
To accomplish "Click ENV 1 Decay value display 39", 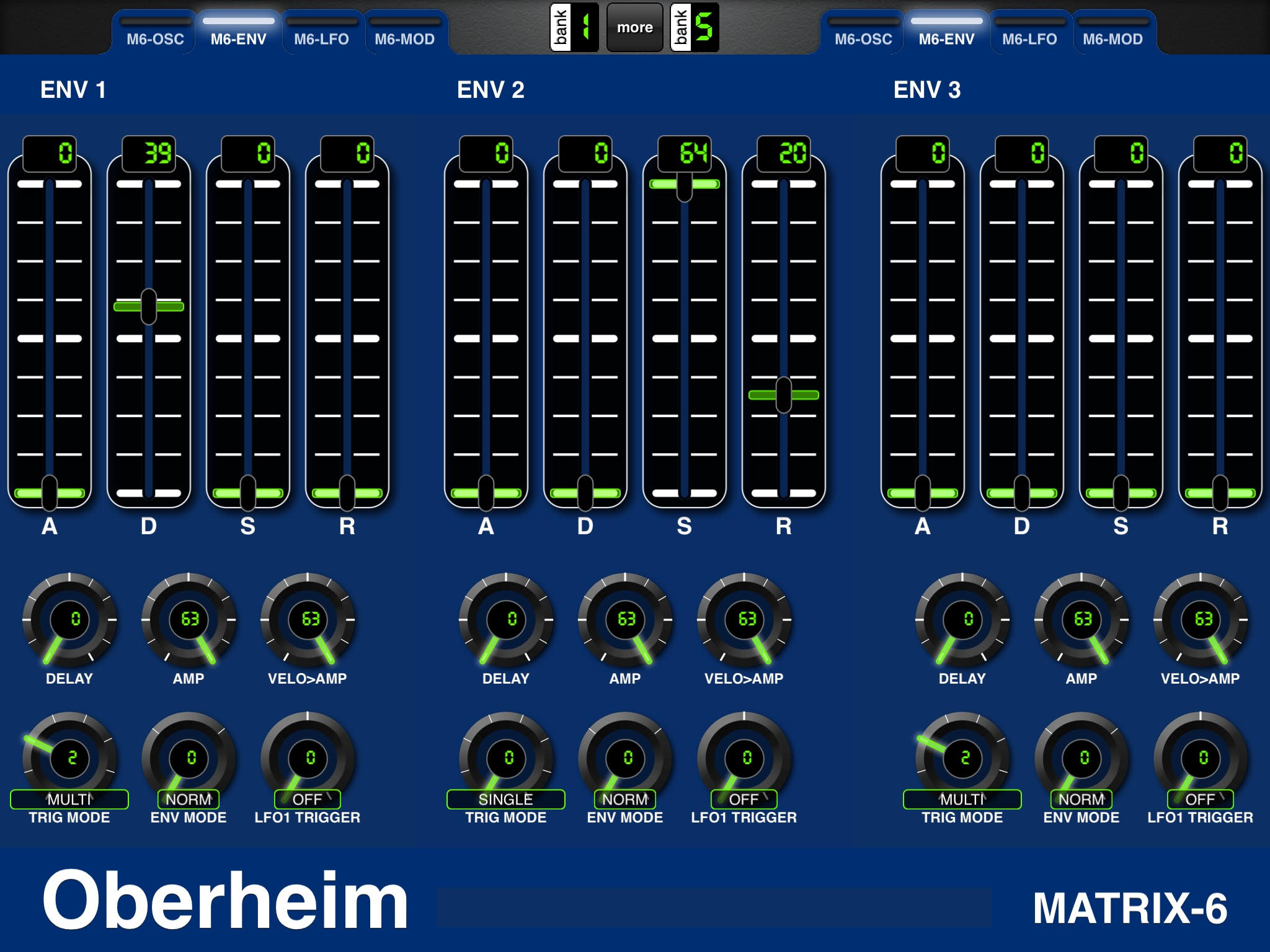I will (149, 153).
